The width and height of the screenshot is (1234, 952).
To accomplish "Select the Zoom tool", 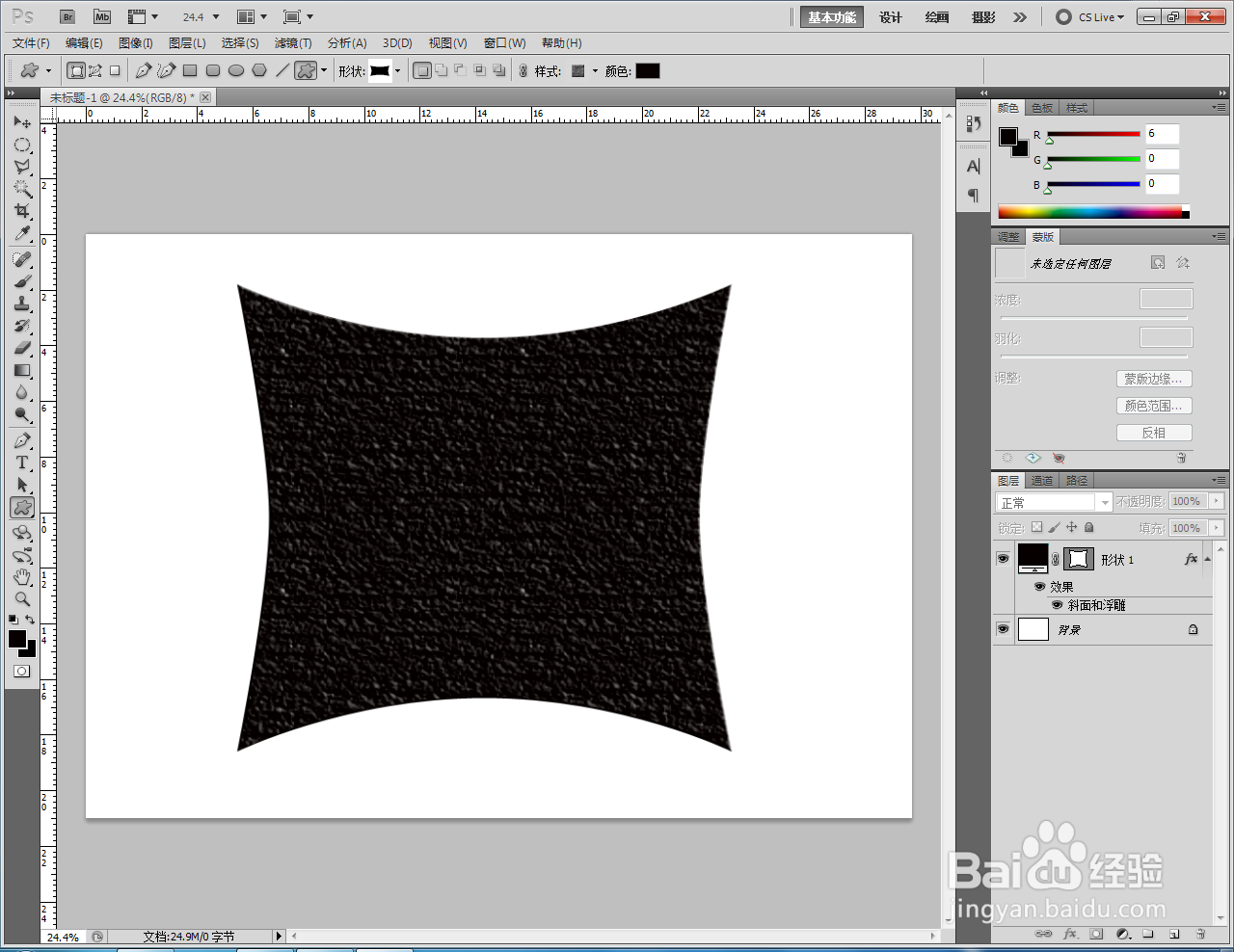I will pos(22,599).
